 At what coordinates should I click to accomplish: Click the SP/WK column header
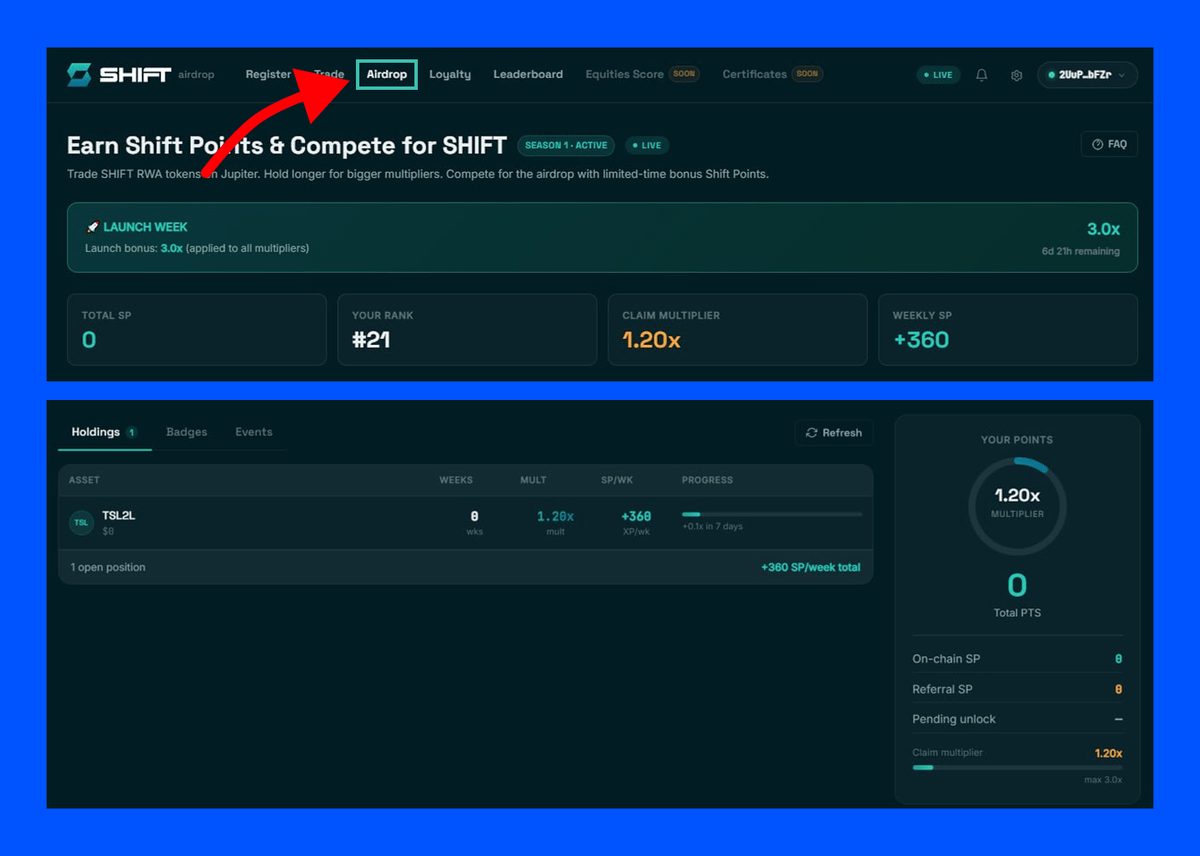[x=617, y=480]
